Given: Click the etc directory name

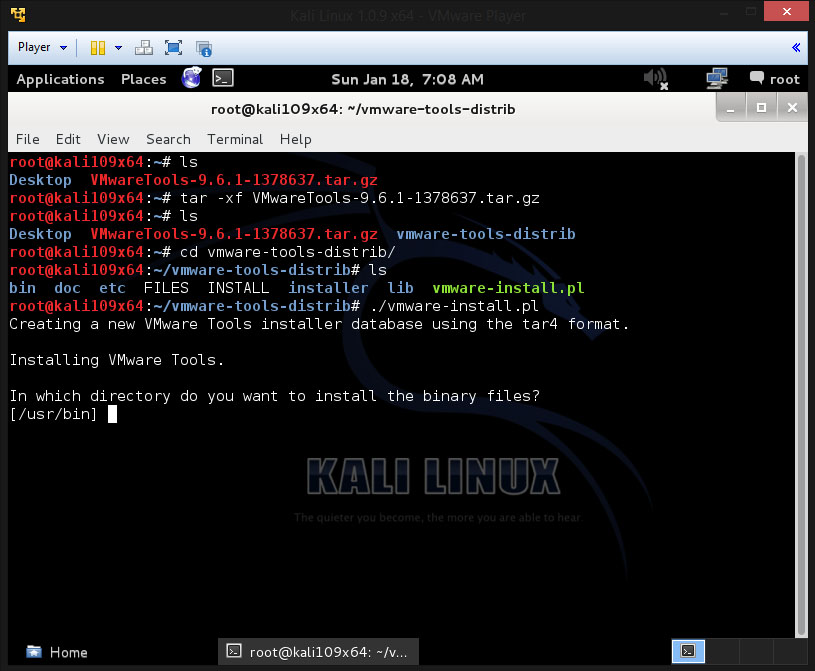Looking at the screenshot, I should tap(112, 288).
